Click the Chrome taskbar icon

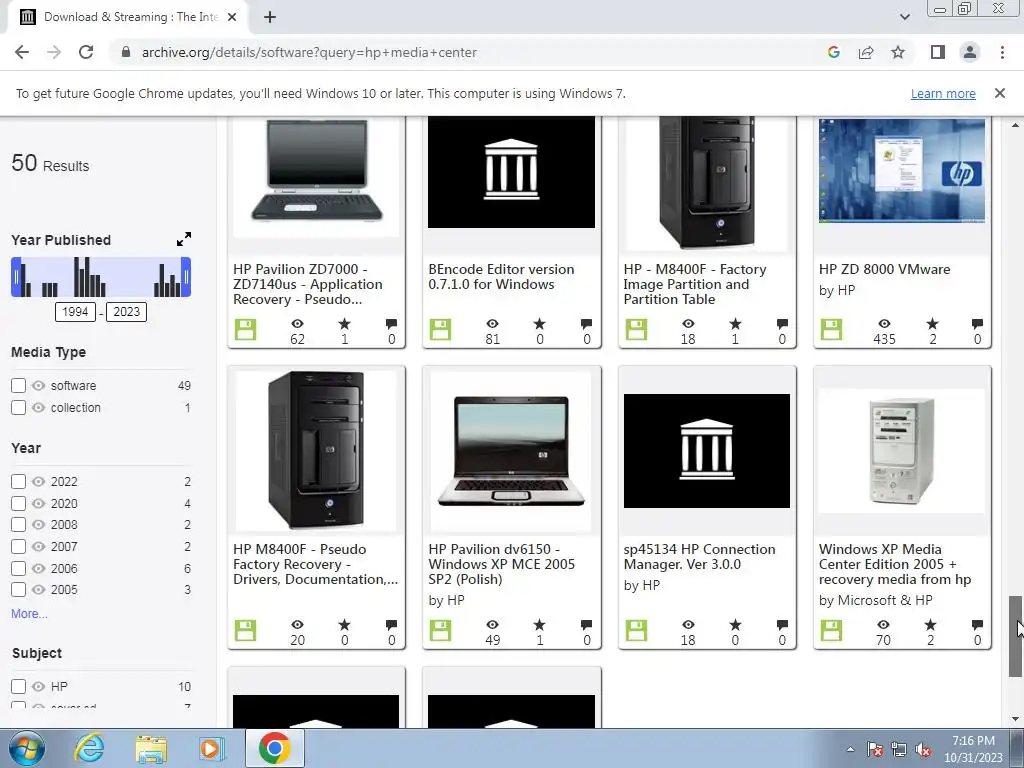coord(274,748)
